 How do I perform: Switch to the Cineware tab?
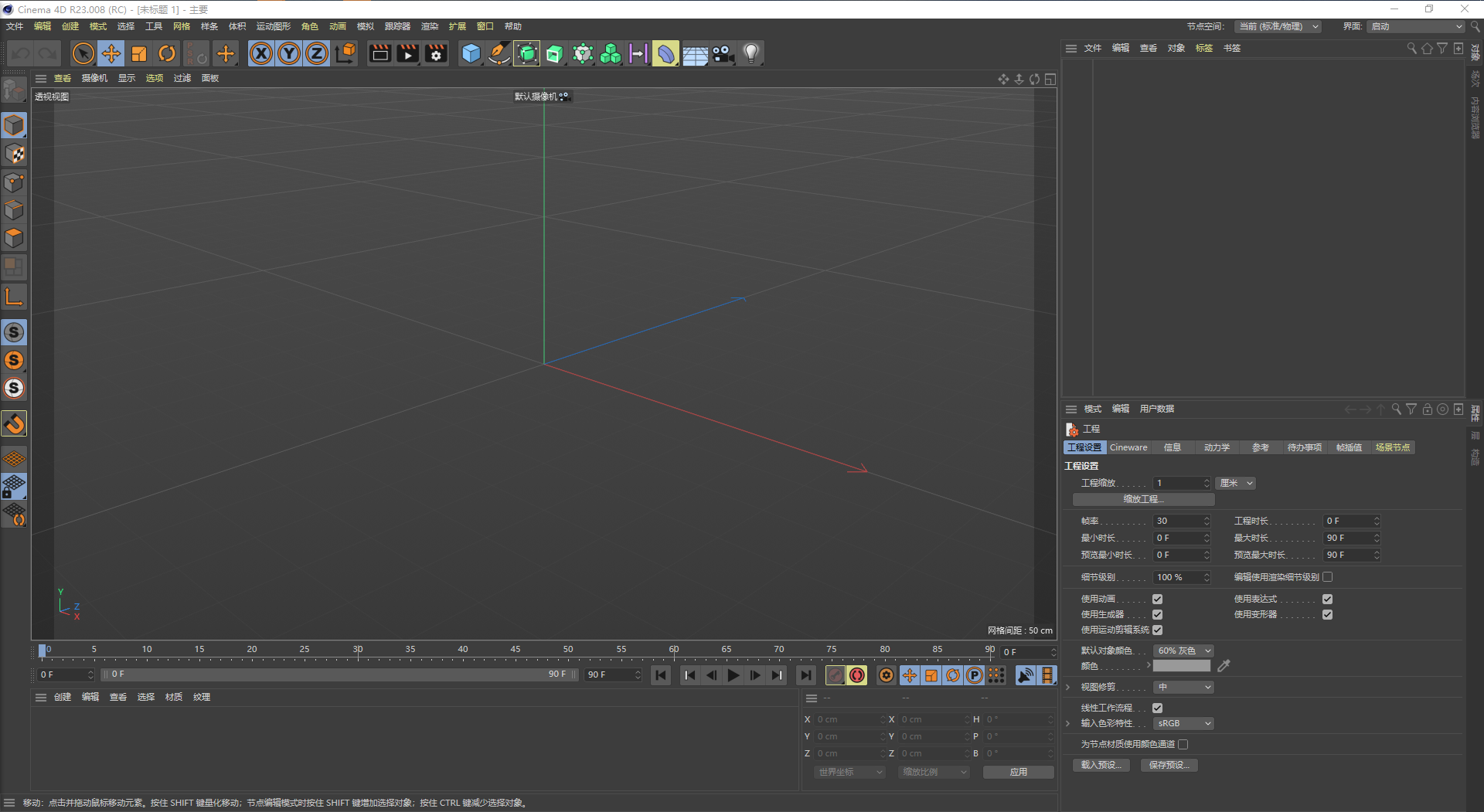tap(1128, 447)
